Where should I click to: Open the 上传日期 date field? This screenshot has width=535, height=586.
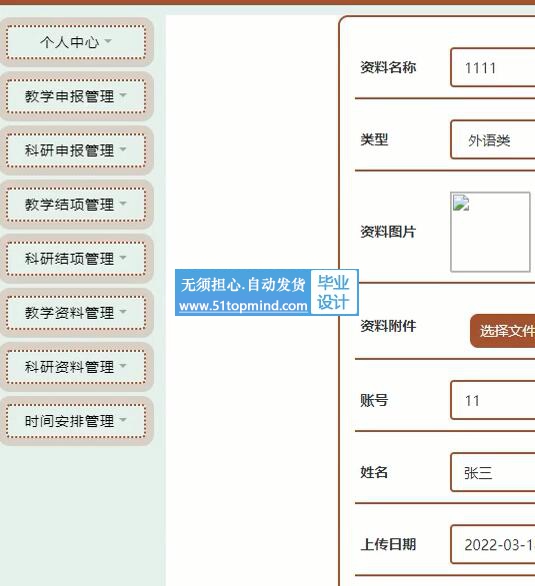click(493, 545)
